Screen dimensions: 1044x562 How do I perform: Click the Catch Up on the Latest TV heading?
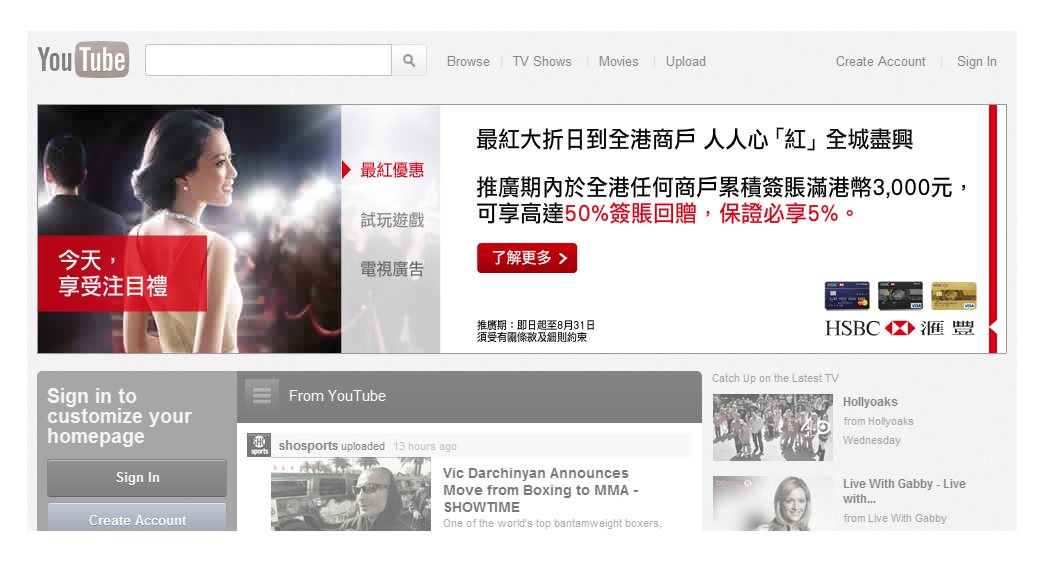775,378
